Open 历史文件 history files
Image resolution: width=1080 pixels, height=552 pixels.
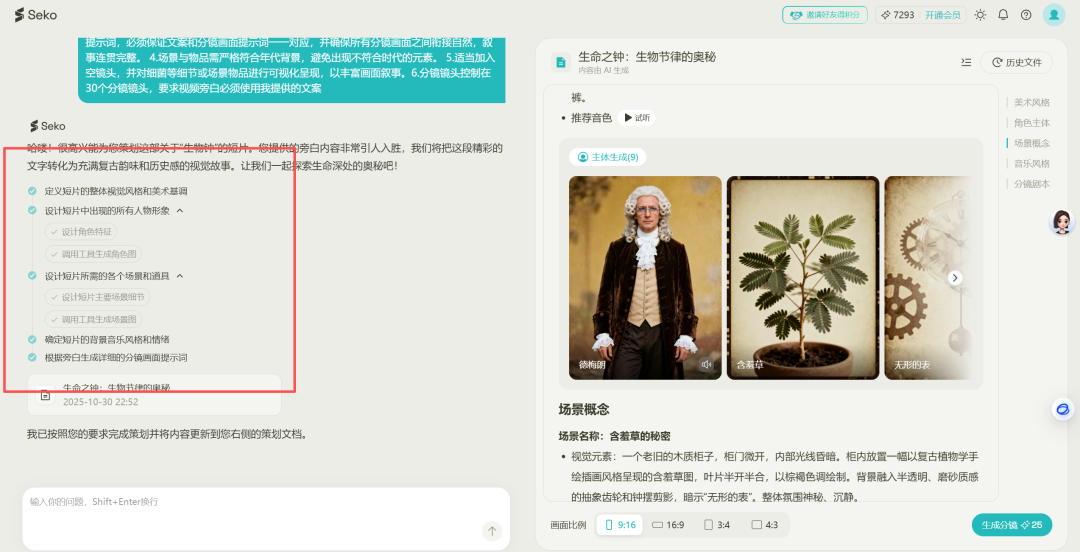pyautogui.click(x=1017, y=62)
